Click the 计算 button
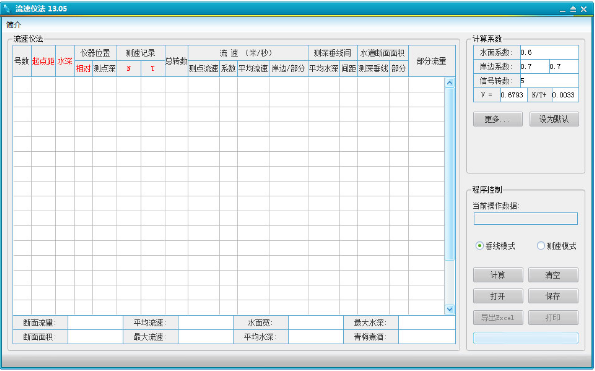The height and width of the screenshot is (371, 595). point(498,275)
